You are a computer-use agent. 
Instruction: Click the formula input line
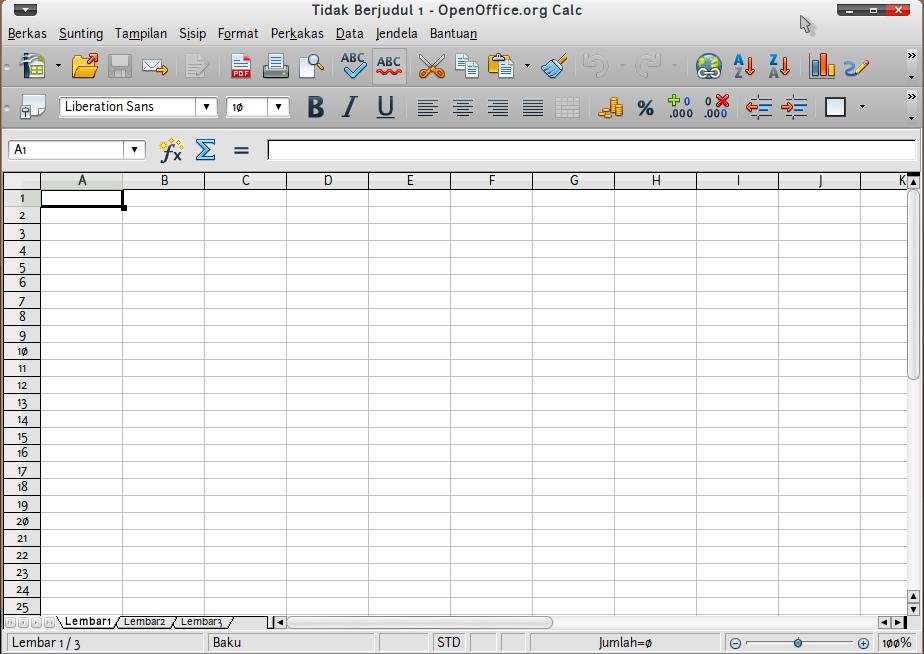[x=591, y=150]
